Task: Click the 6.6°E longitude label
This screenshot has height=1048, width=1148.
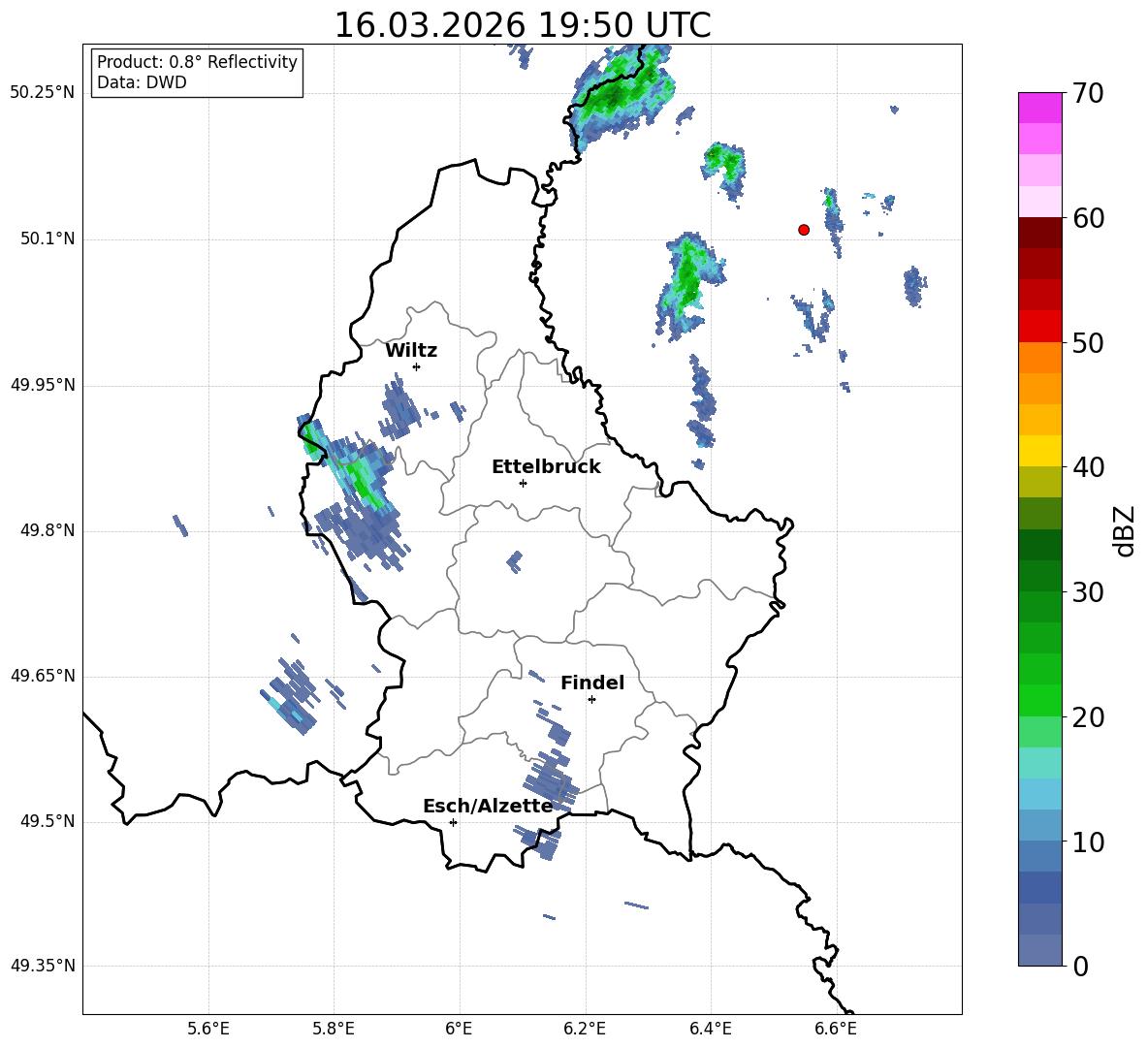Action: [x=836, y=1029]
